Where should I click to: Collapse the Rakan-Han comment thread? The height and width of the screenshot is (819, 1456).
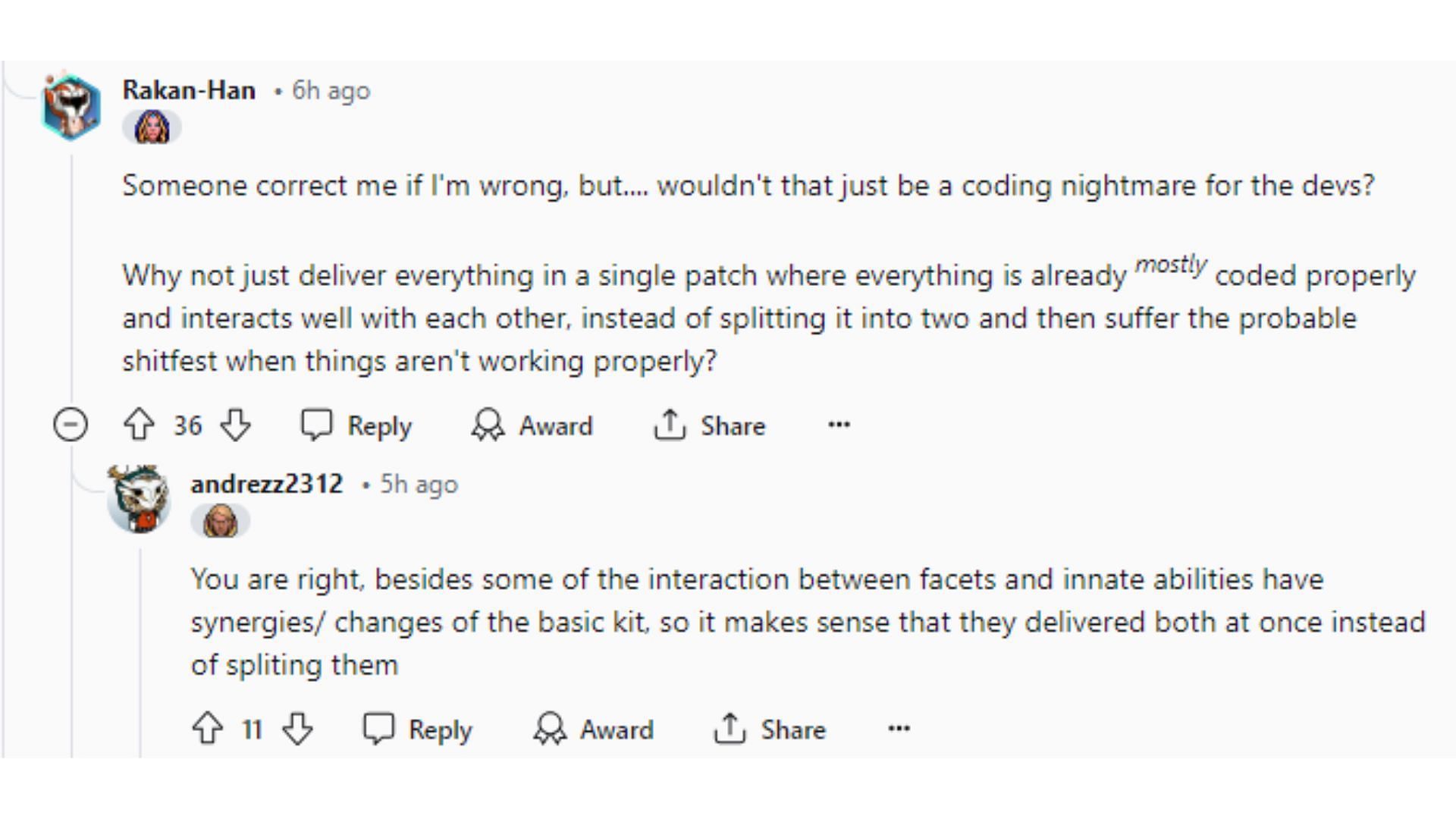(71, 425)
